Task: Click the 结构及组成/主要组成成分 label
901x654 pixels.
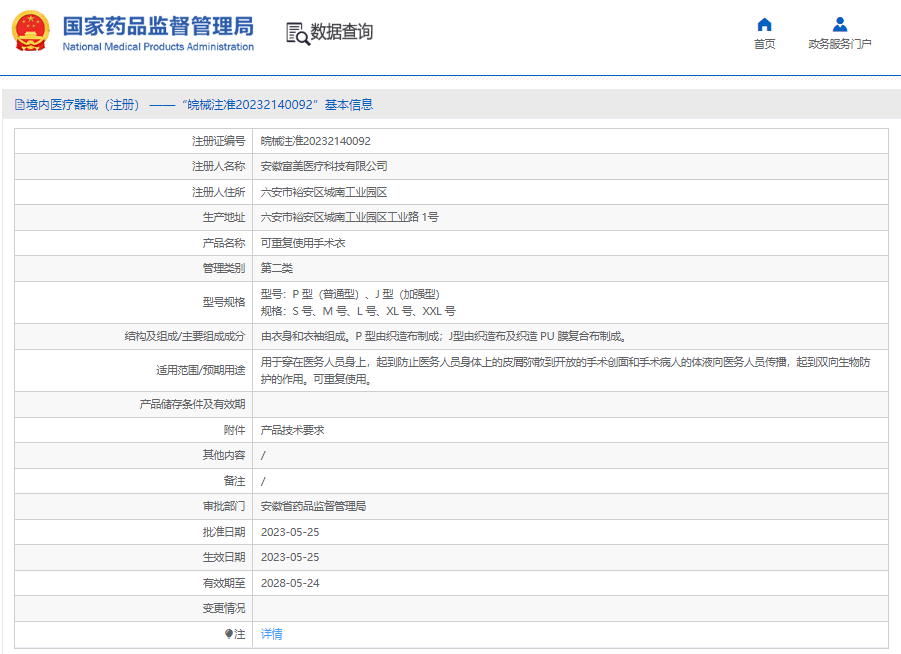Action: pos(185,336)
